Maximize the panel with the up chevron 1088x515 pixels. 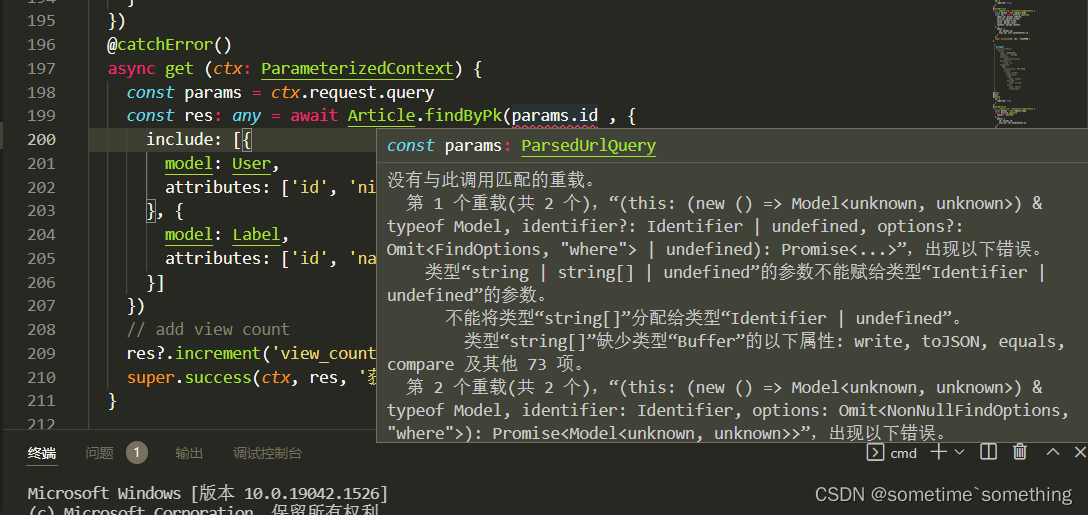click(1053, 453)
